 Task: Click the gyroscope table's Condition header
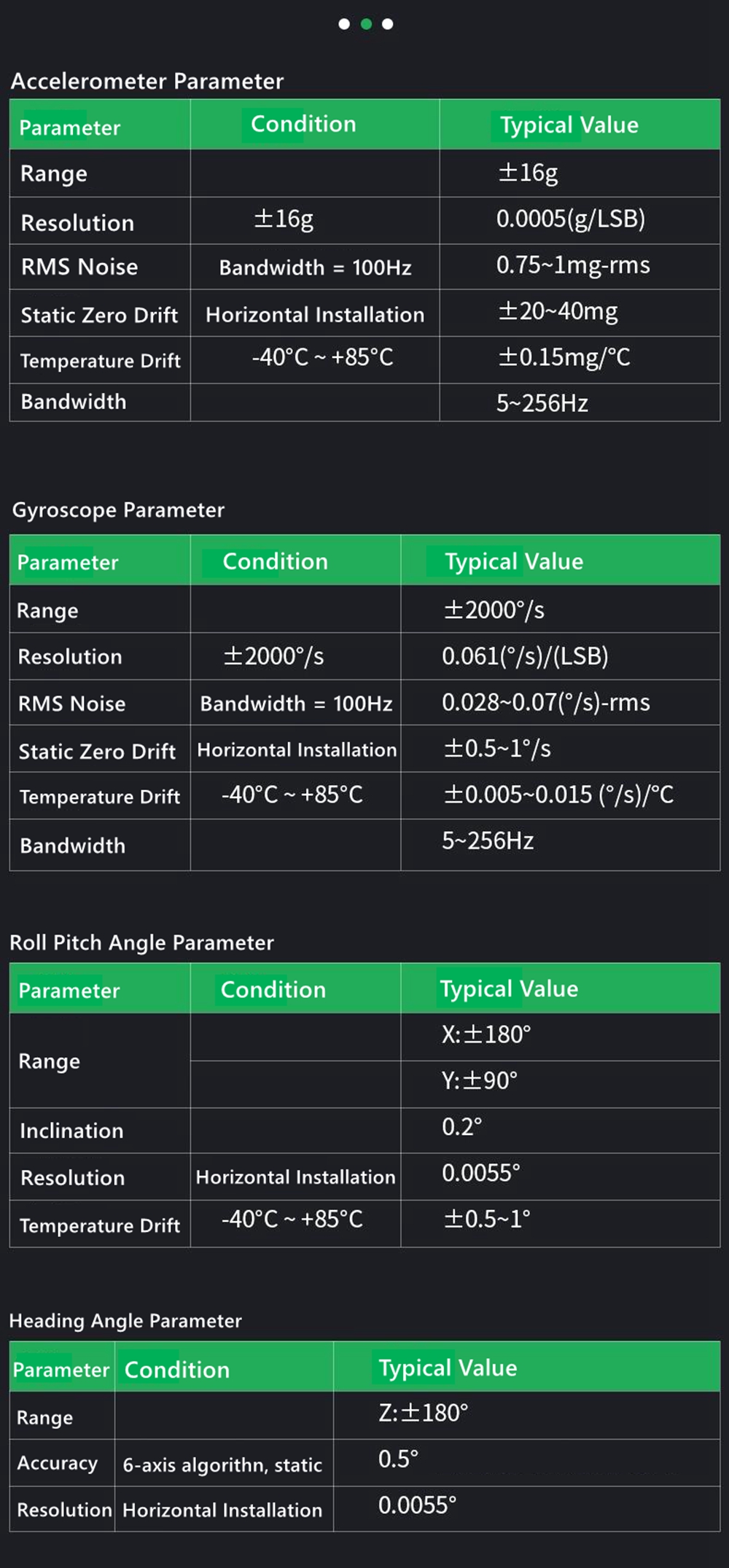[275, 561]
